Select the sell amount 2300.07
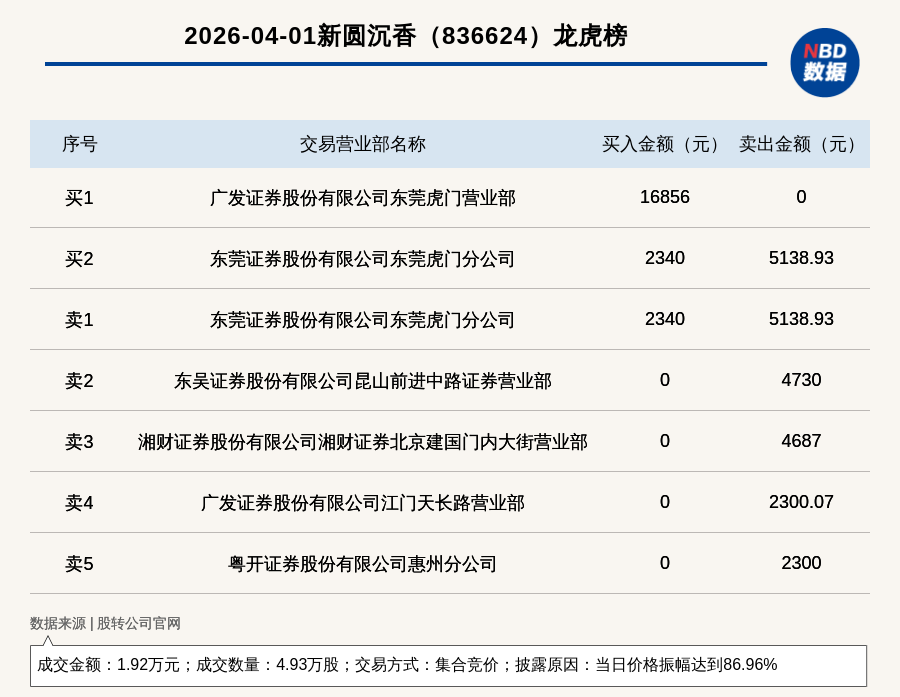The height and width of the screenshot is (697, 900). (801, 502)
